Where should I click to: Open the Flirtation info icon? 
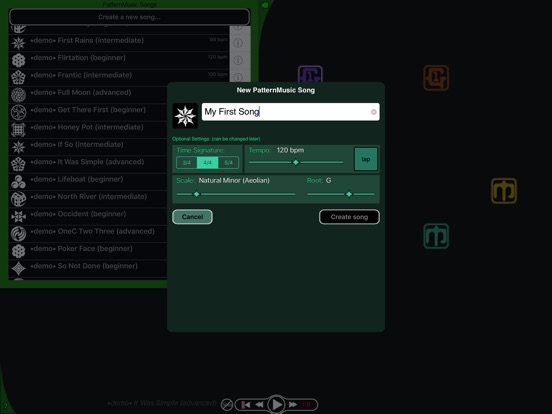coord(238,60)
